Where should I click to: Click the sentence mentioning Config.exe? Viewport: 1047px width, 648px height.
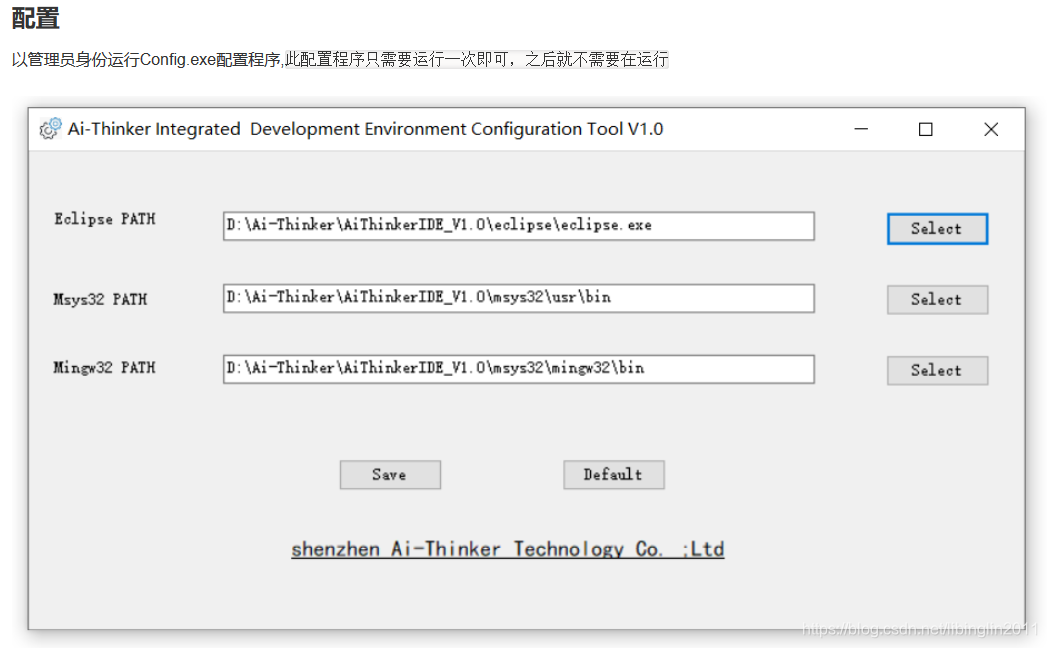tap(340, 59)
